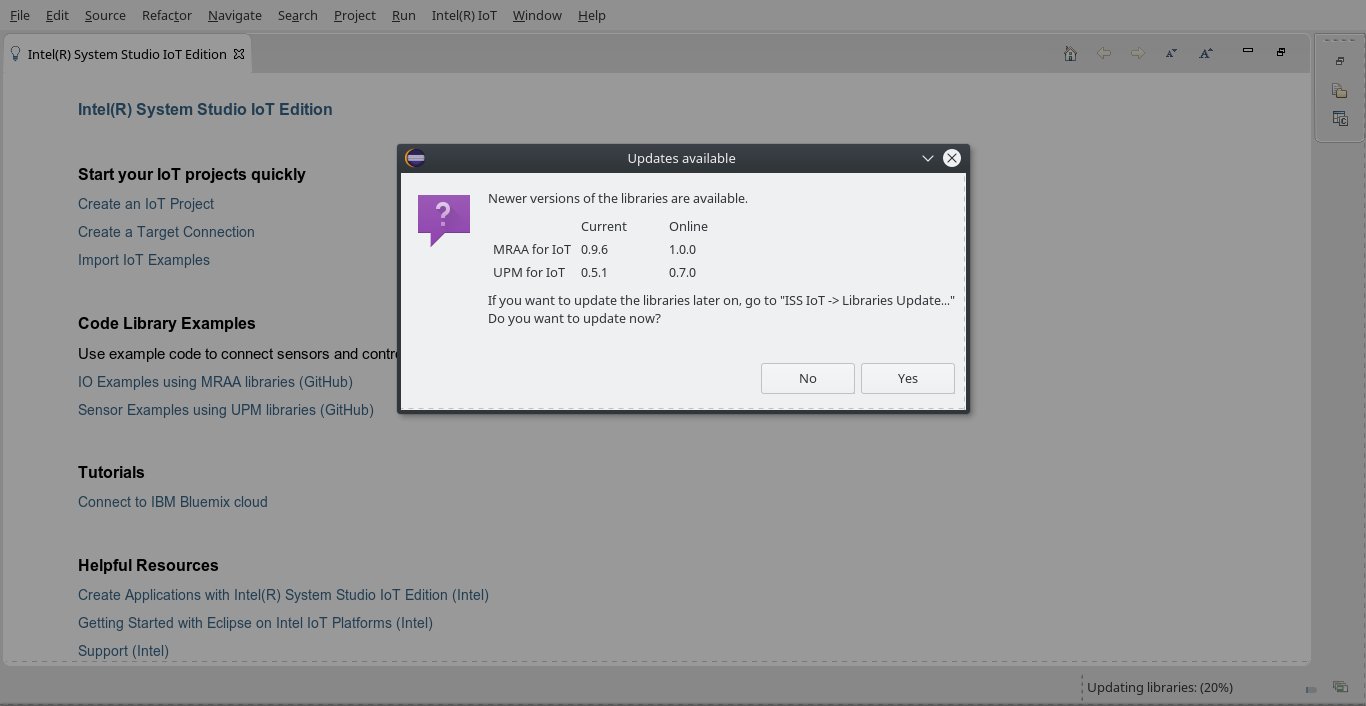Click the Newer versions of the libraries message
This screenshot has width=1366, height=706.
pyautogui.click(x=618, y=198)
